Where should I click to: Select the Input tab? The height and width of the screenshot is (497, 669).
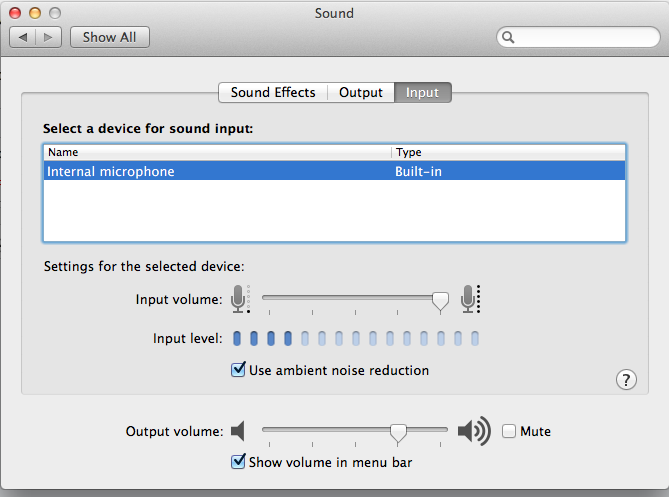[x=422, y=93]
